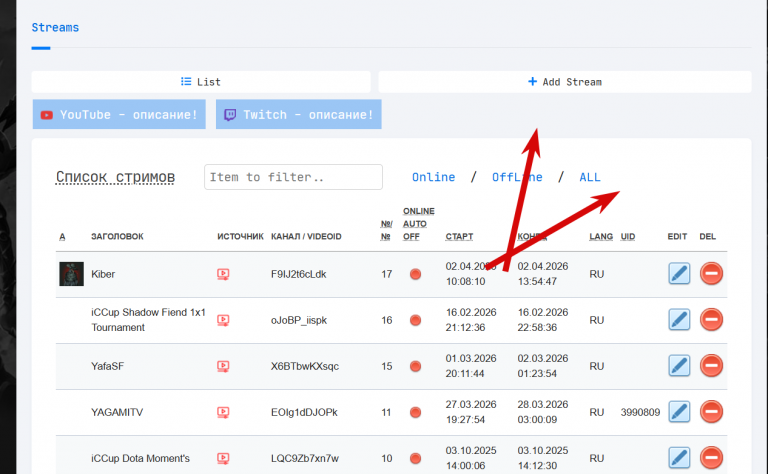Open the source video icon for oJoBP_iispk
Screen dimensions: 768x474
pos(223,320)
